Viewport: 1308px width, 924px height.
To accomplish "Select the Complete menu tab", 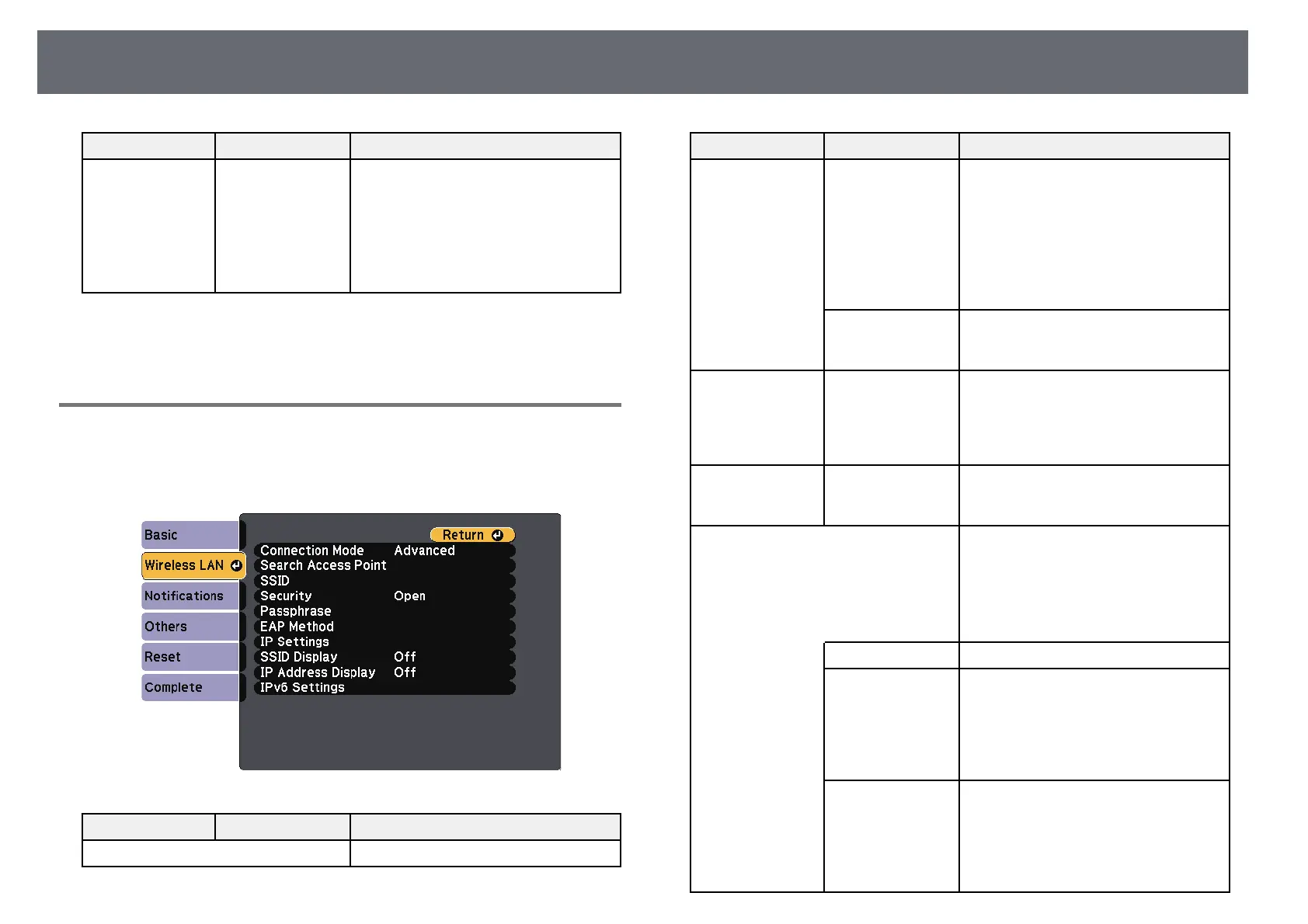I will pyautogui.click(x=190, y=687).
